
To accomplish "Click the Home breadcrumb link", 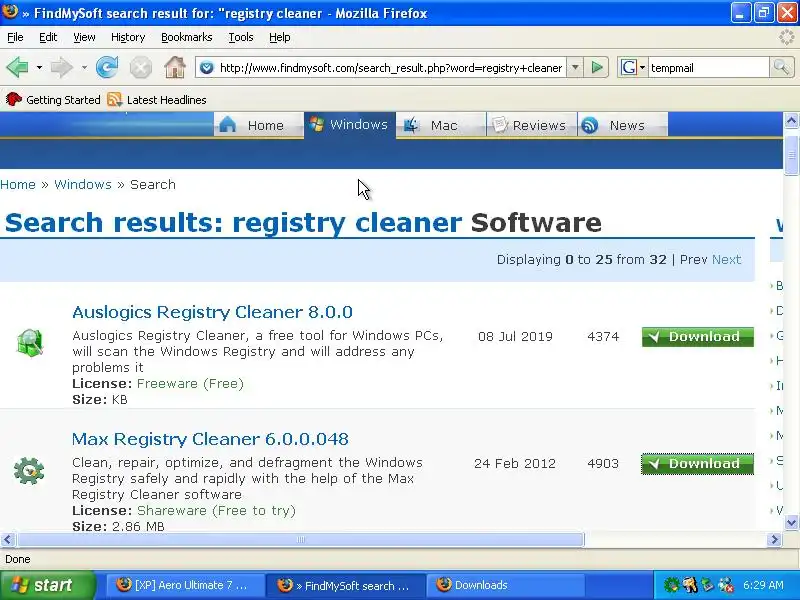I will (18, 184).
